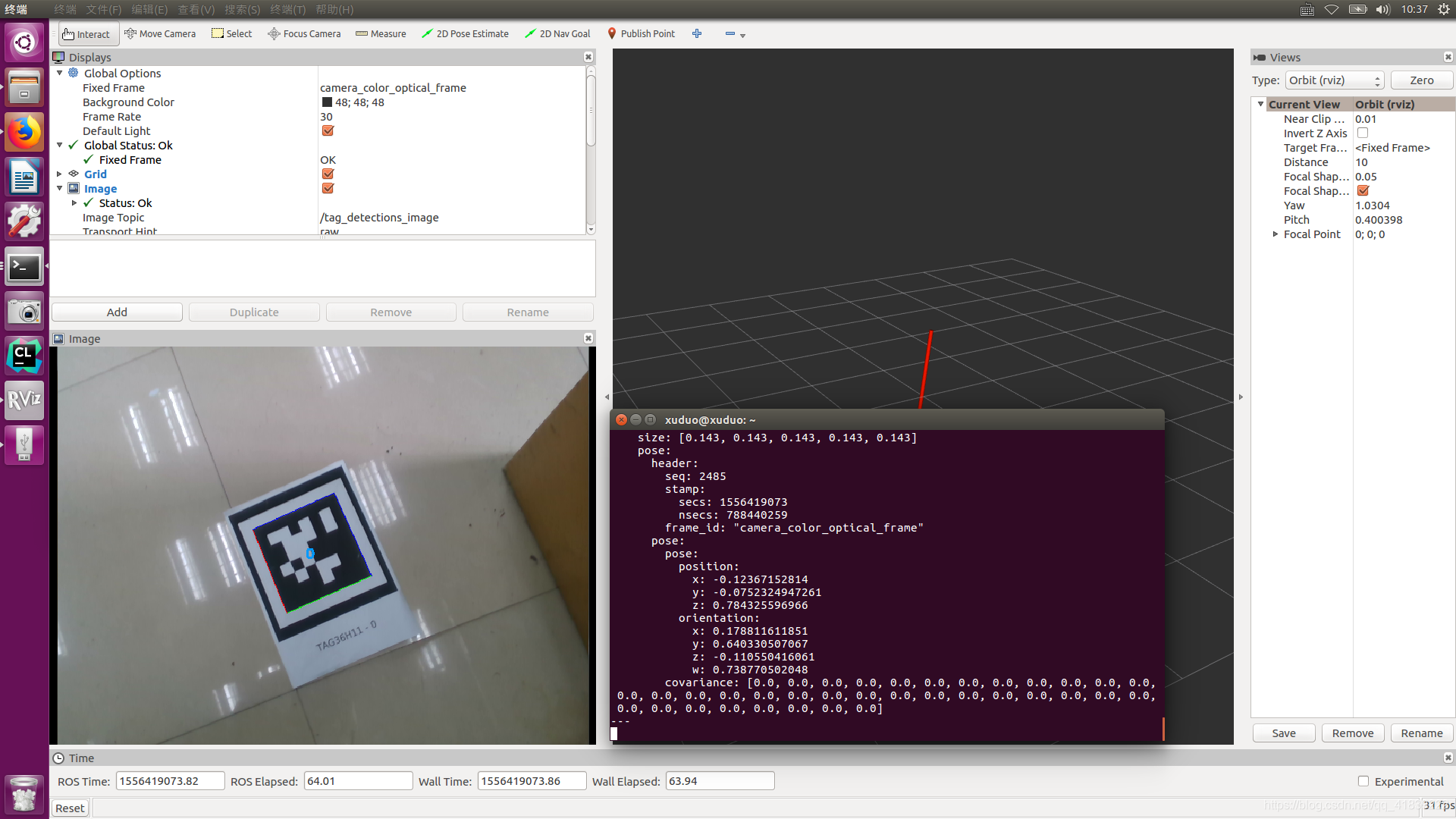
Task: Open the 文件(F) menu
Action: coord(104,9)
